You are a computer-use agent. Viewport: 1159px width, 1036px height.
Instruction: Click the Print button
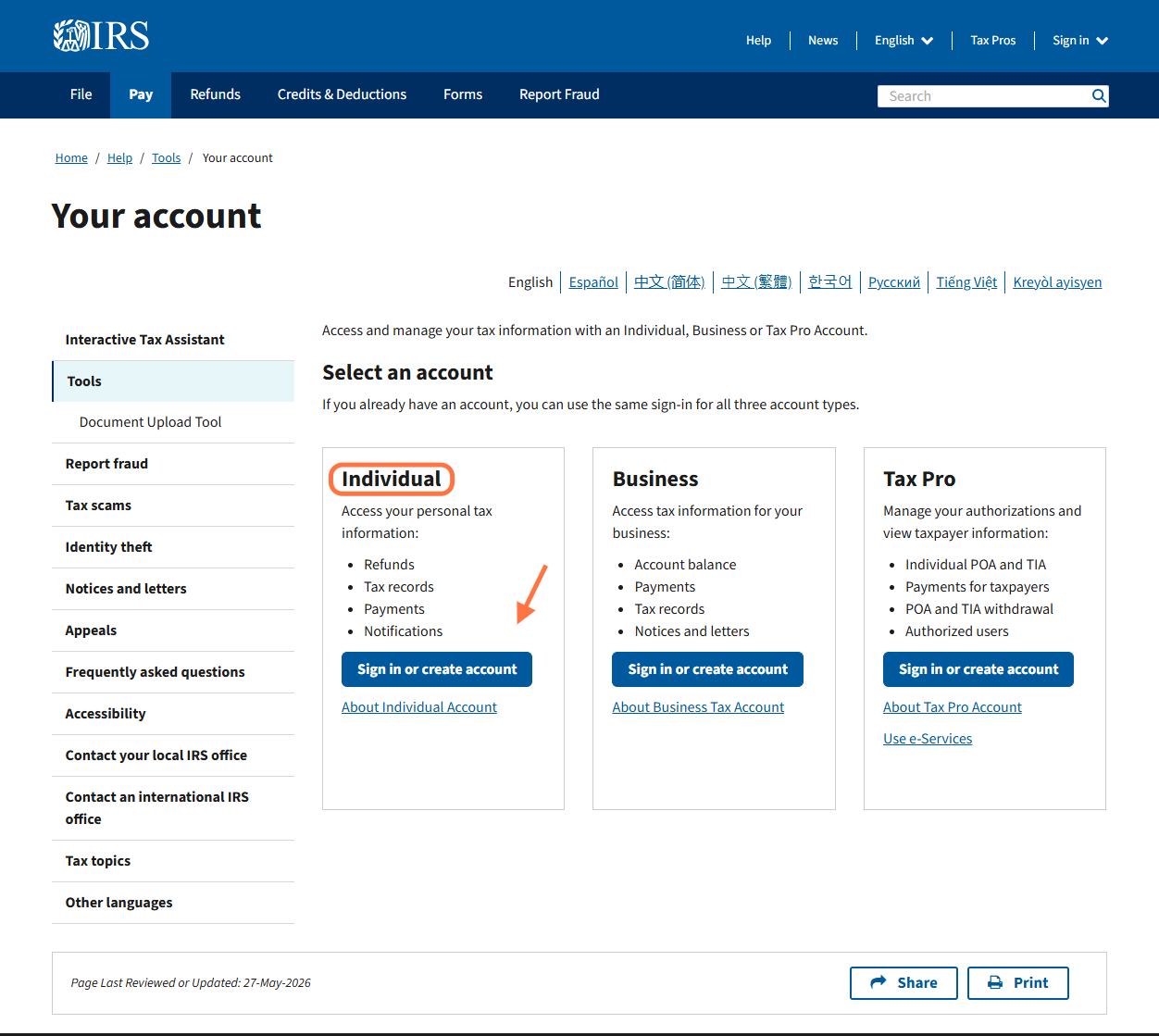click(1018, 982)
